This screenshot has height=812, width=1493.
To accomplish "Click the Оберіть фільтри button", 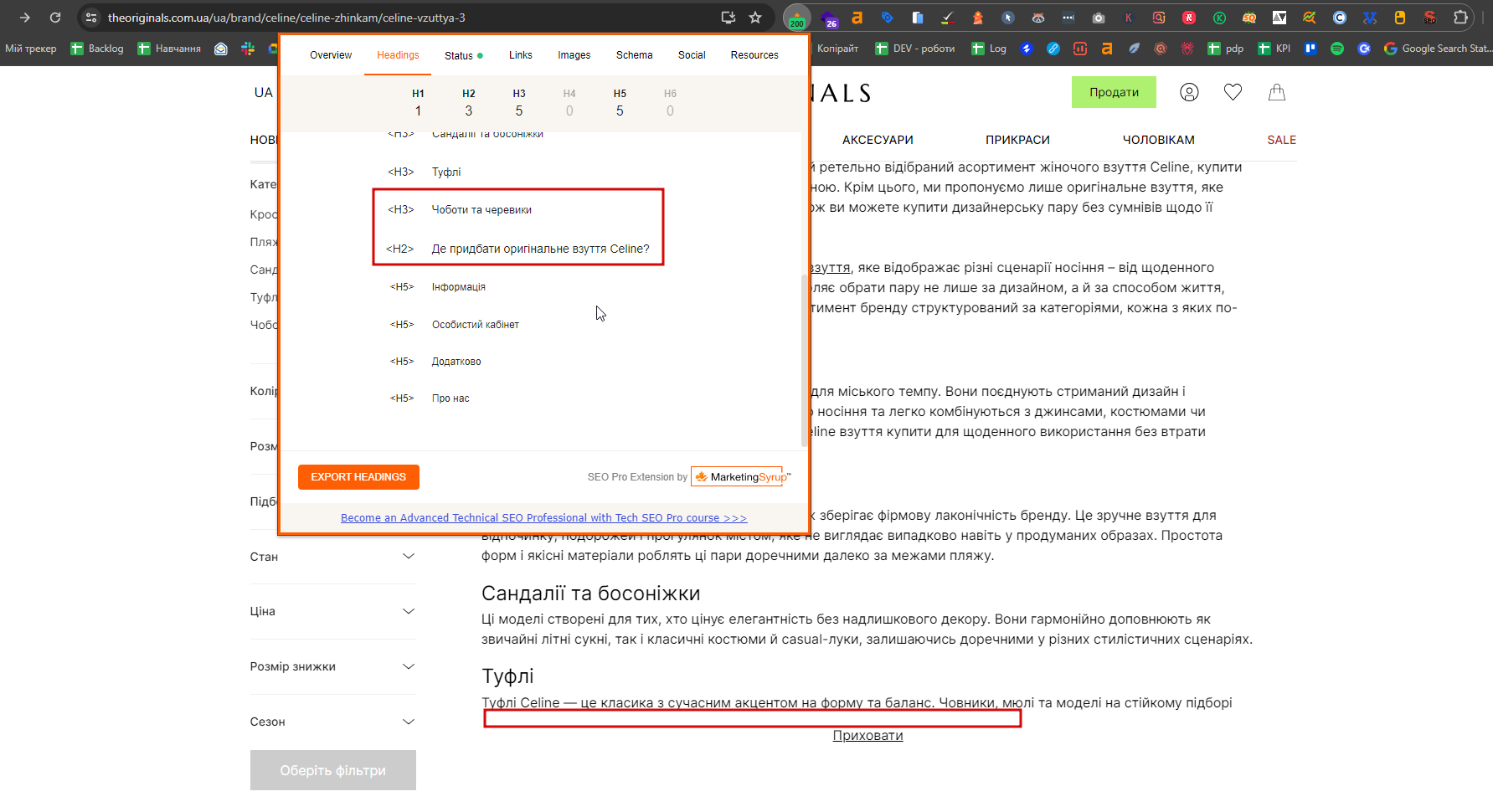I will pos(332,770).
